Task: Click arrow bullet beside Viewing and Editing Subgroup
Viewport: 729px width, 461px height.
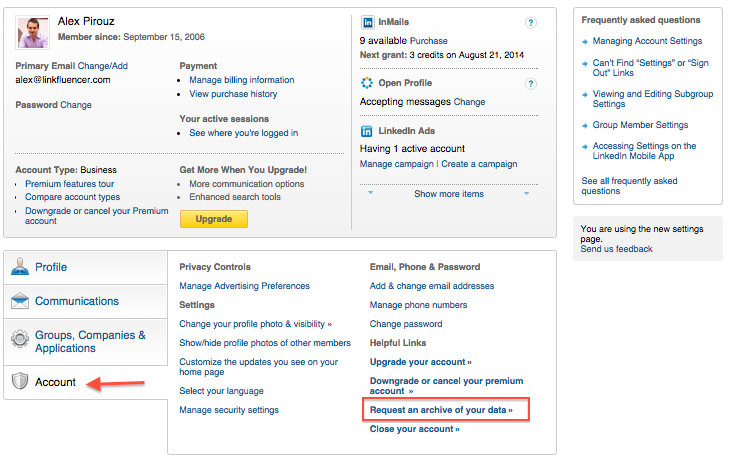Action: (585, 94)
